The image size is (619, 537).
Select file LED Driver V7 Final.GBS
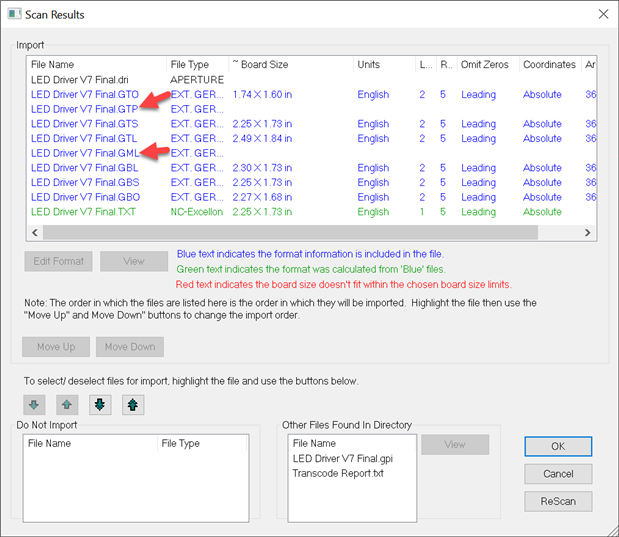point(85,182)
